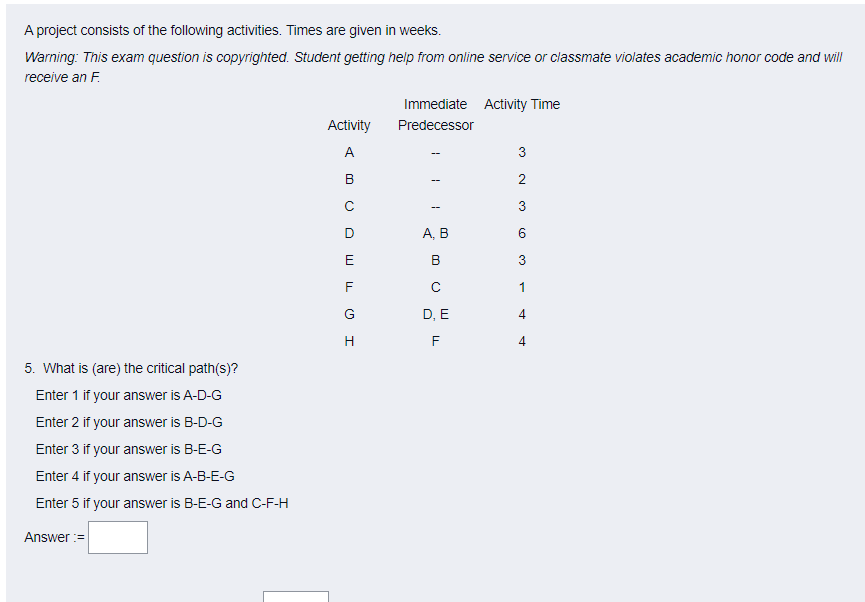The width and height of the screenshot is (865, 602).
Task: Click activity B in the table
Action: point(349,179)
